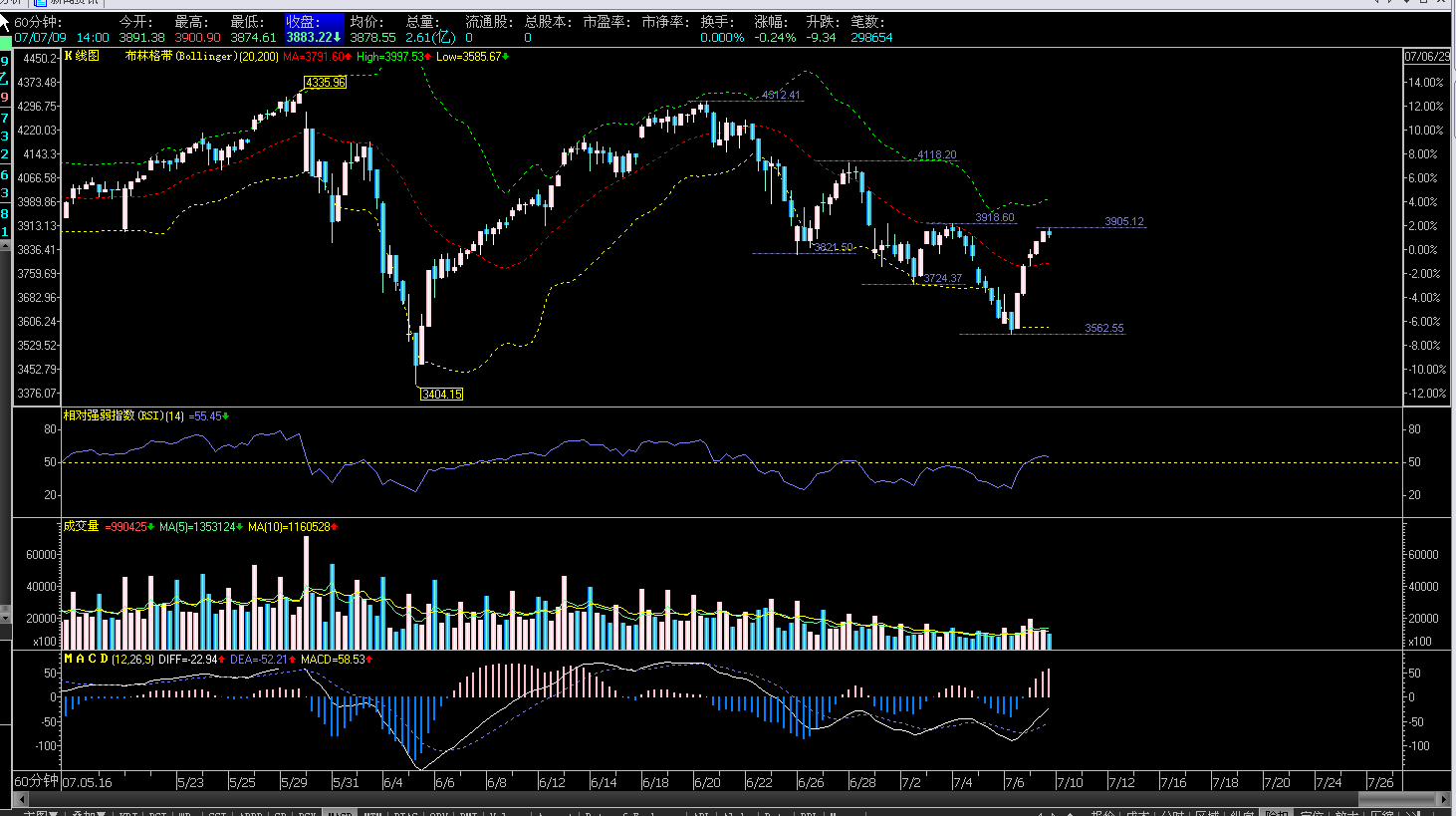The width and height of the screenshot is (1456, 816).
Task: Click the 升跌 value -9.34
Action: pyautogui.click(x=821, y=38)
